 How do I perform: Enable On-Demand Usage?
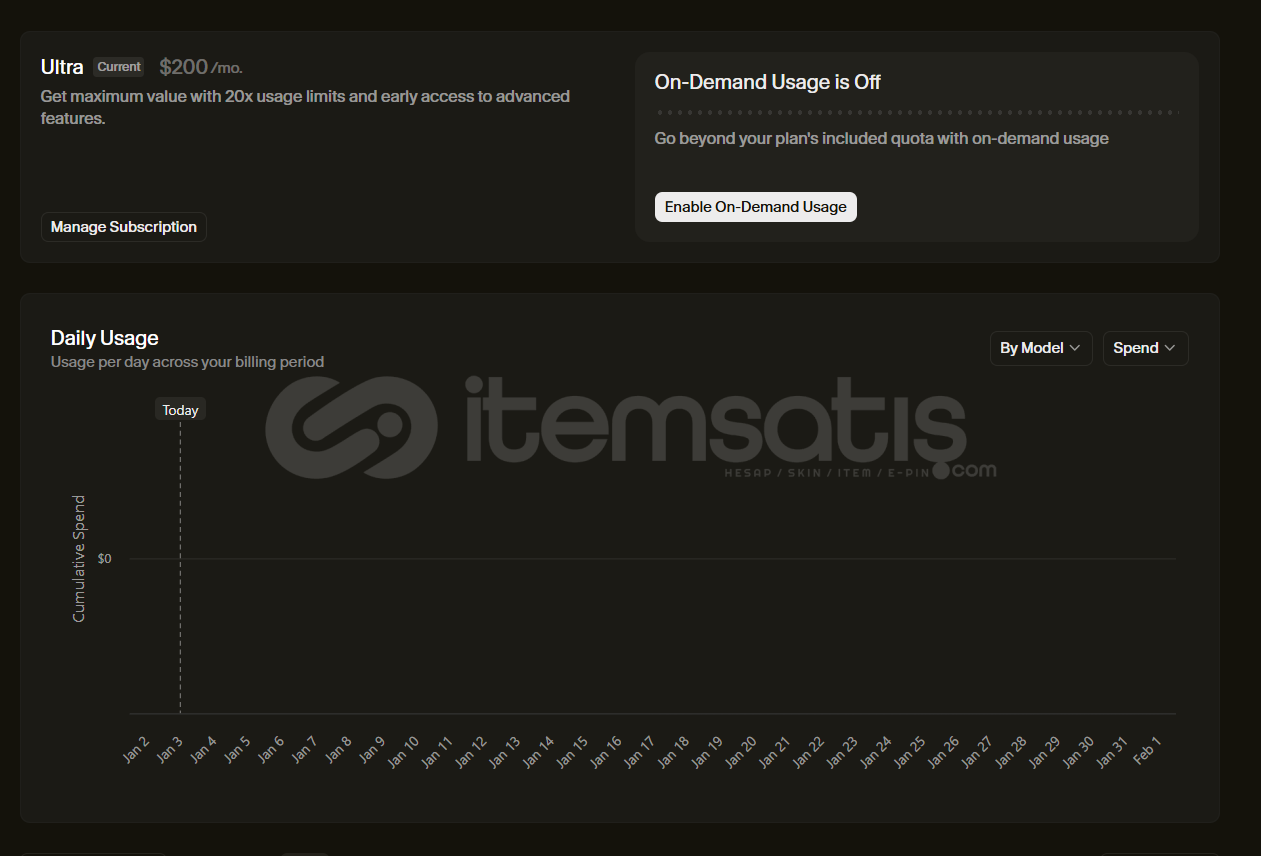(756, 207)
